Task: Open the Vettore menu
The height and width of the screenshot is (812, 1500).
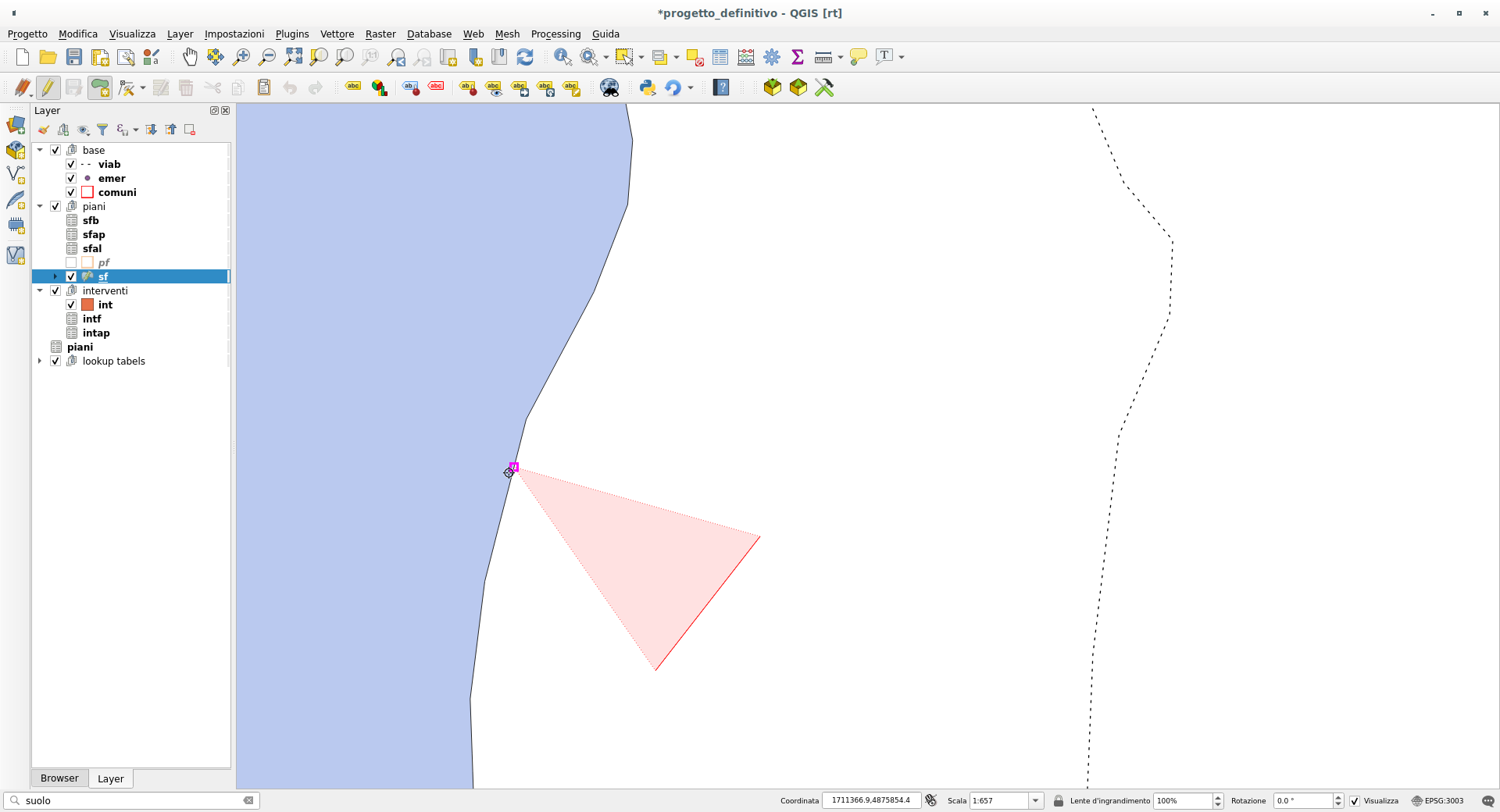Action: [337, 34]
